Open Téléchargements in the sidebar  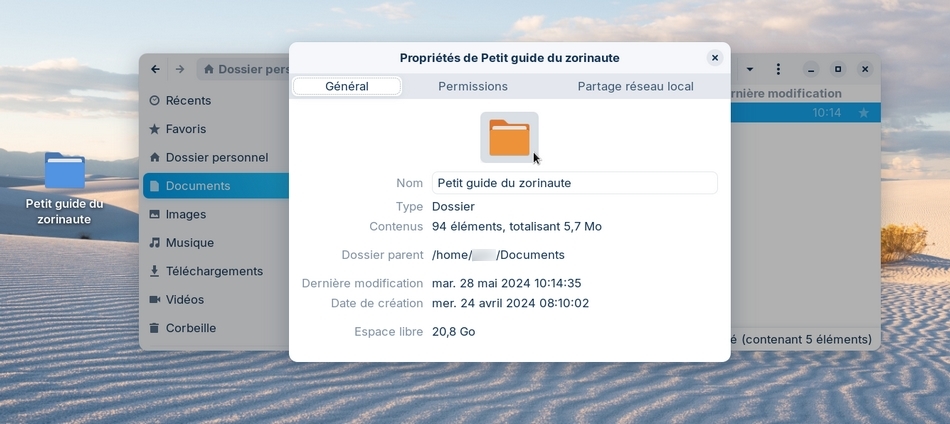coord(213,271)
